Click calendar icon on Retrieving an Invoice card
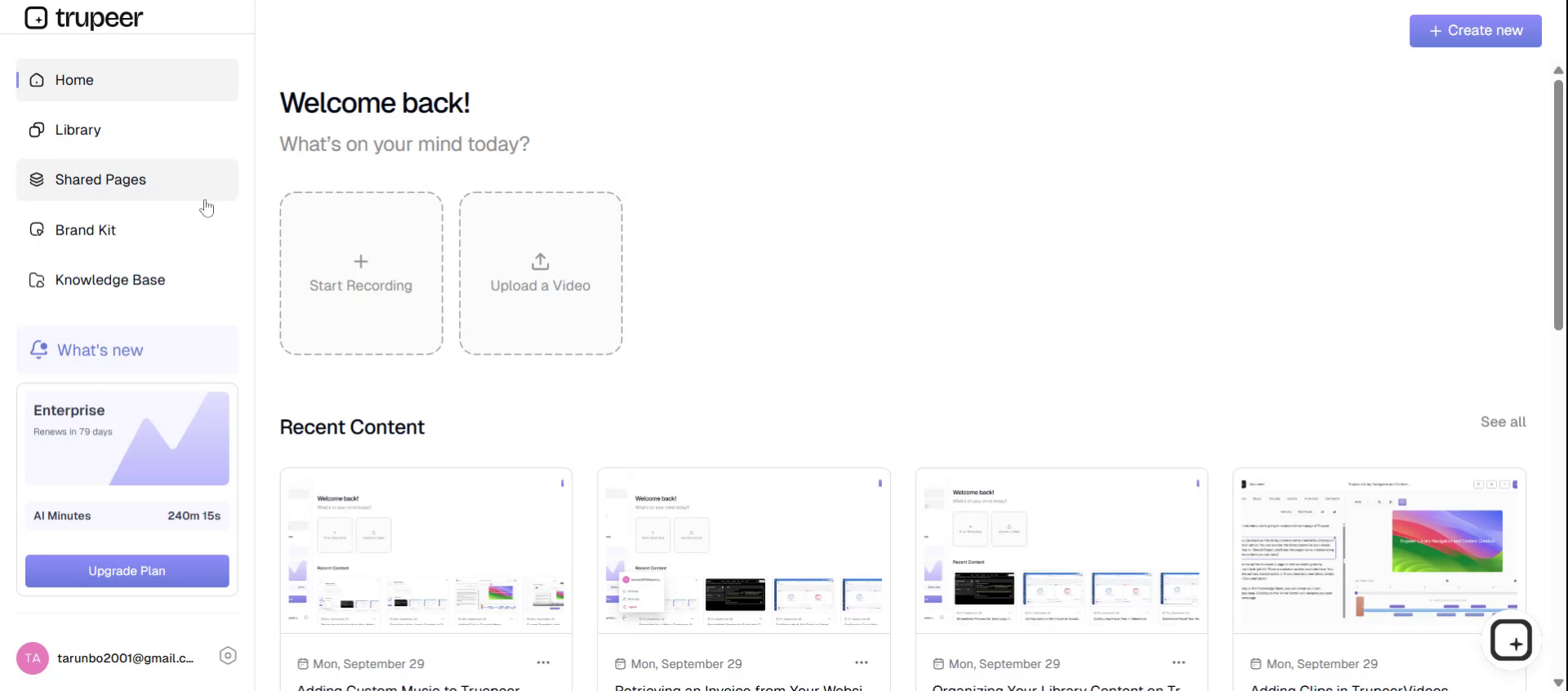Viewport: 1568px width, 691px height. click(x=621, y=664)
